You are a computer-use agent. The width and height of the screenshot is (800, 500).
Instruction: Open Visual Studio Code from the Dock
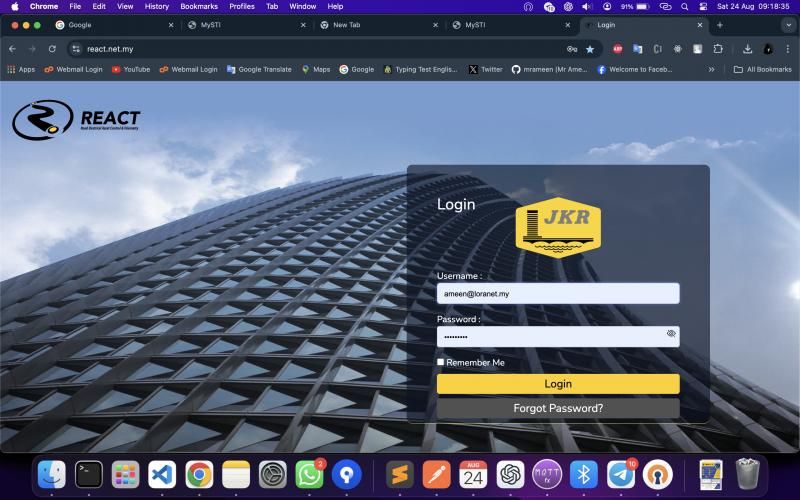[162, 474]
